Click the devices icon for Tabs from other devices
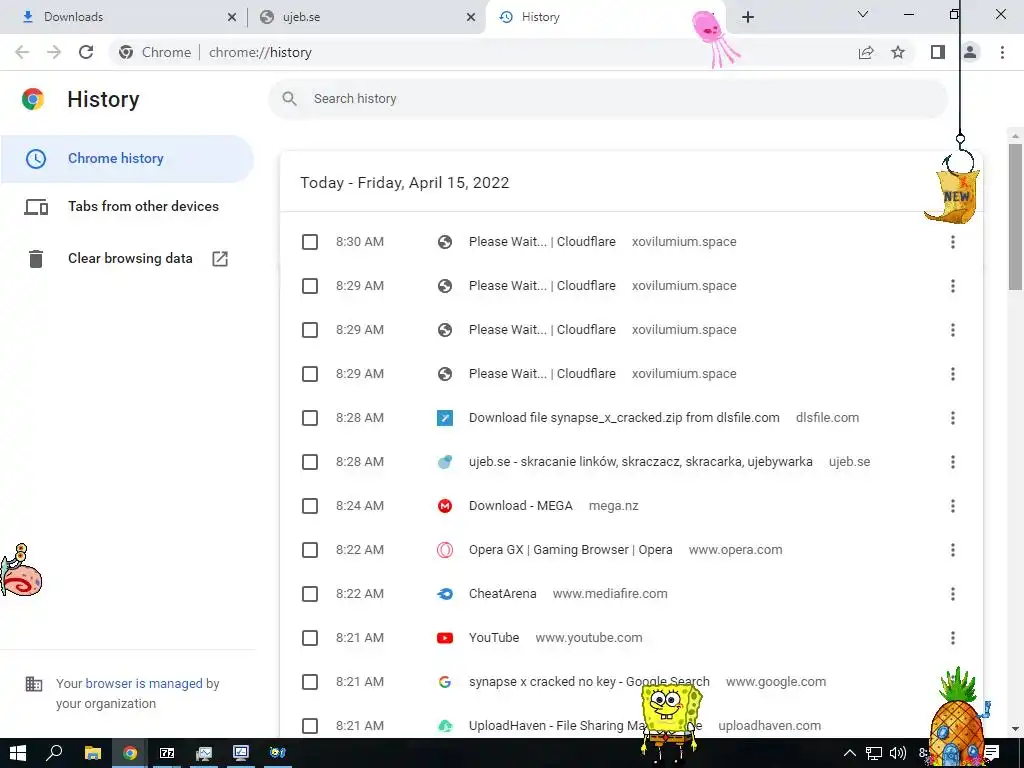 [36, 207]
